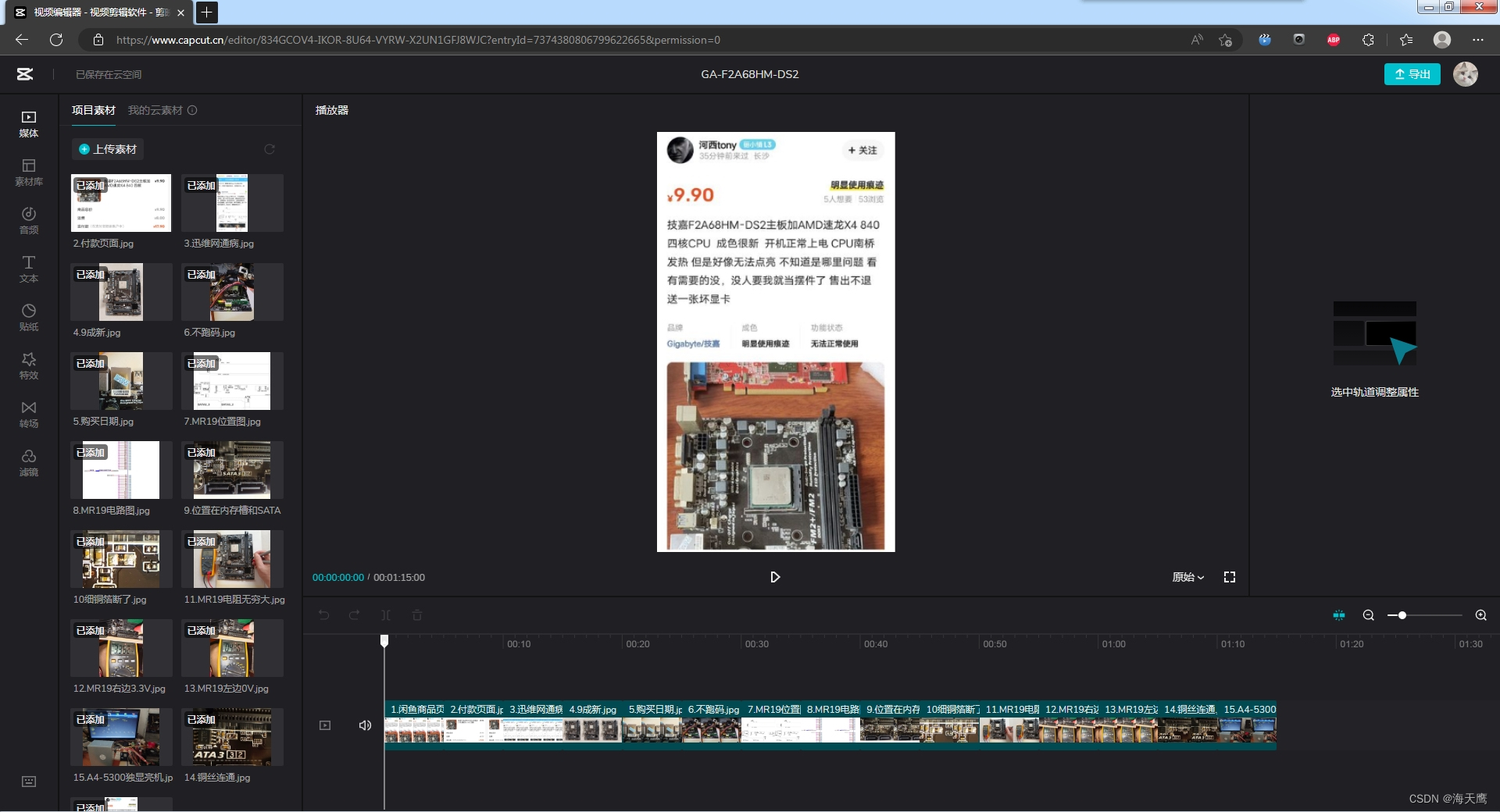Image resolution: width=1500 pixels, height=812 pixels.
Task: Switch to 我的云素材 tab
Action: [x=155, y=110]
